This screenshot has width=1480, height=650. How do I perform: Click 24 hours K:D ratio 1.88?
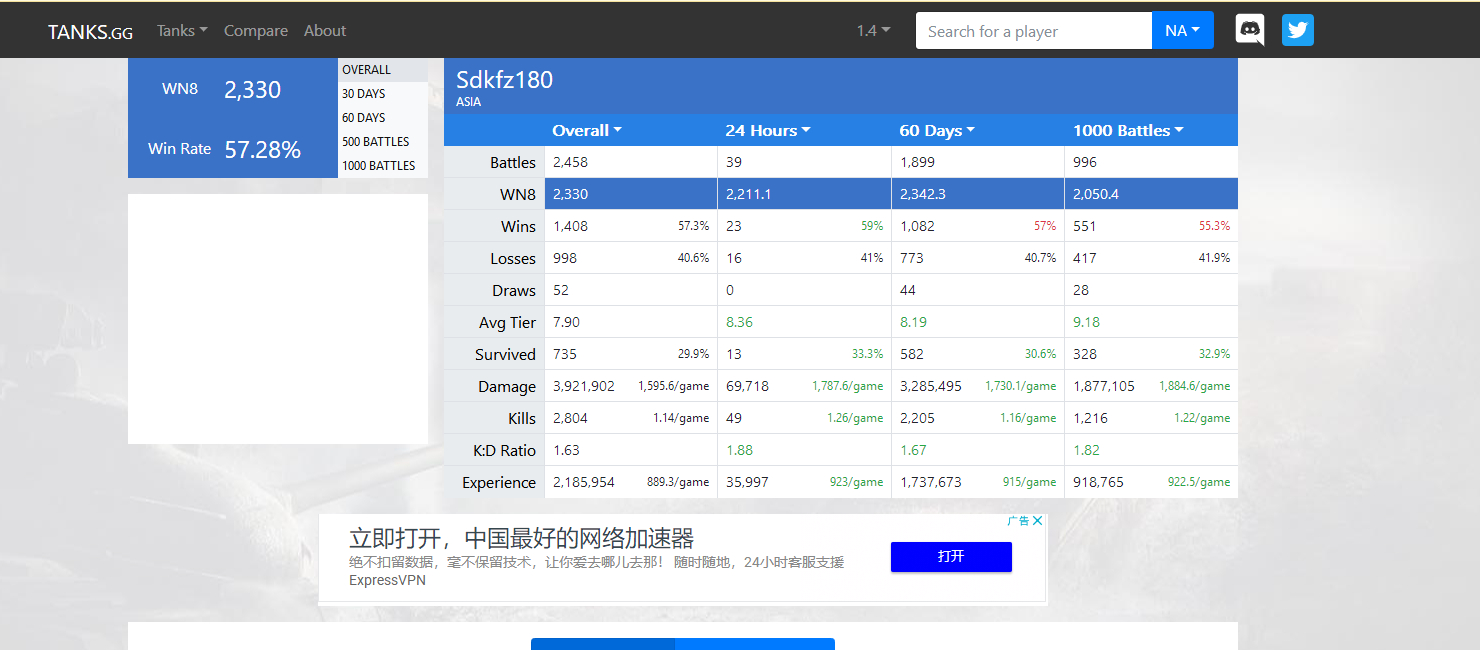coord(739,451)
